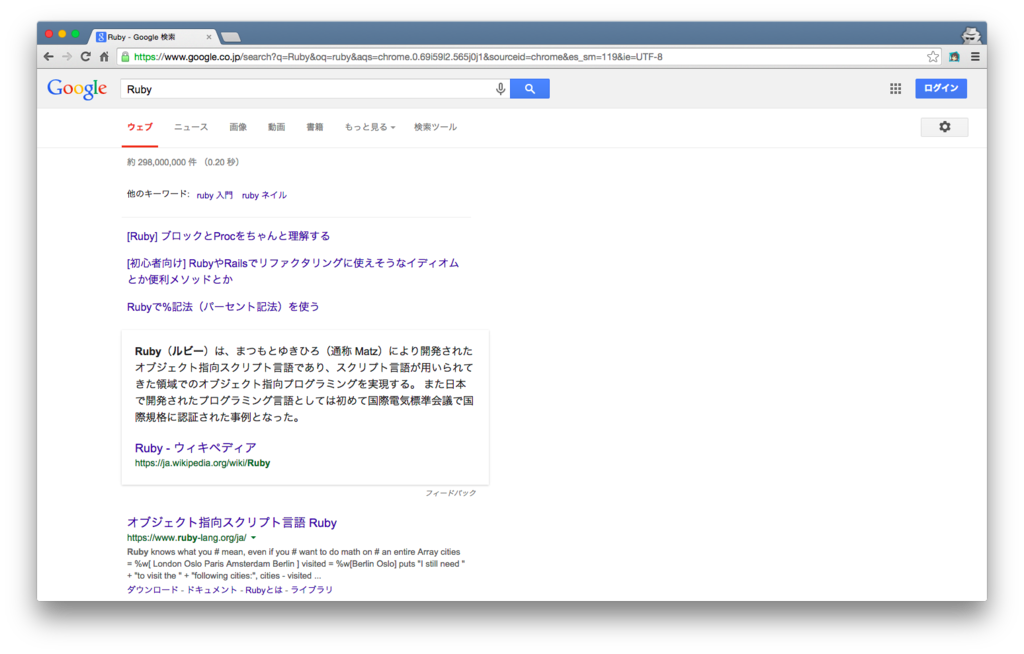This screenshot has width=1024, height=654.
Task: Reload the page with the refresh icon
Action: [86, 57]
